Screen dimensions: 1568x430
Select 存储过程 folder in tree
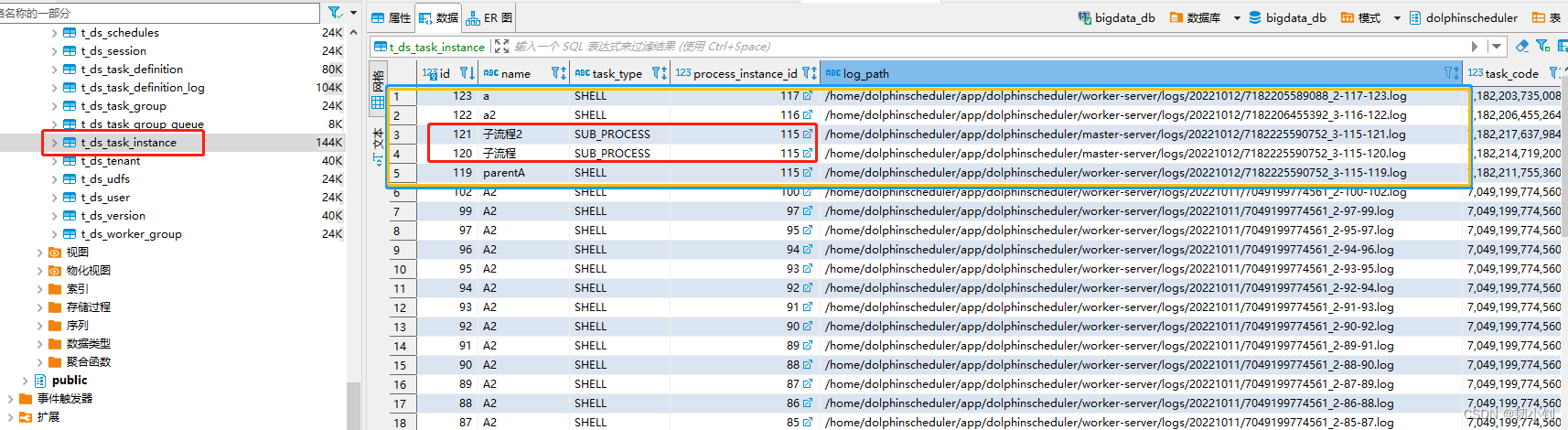click(x=89, y=307)
